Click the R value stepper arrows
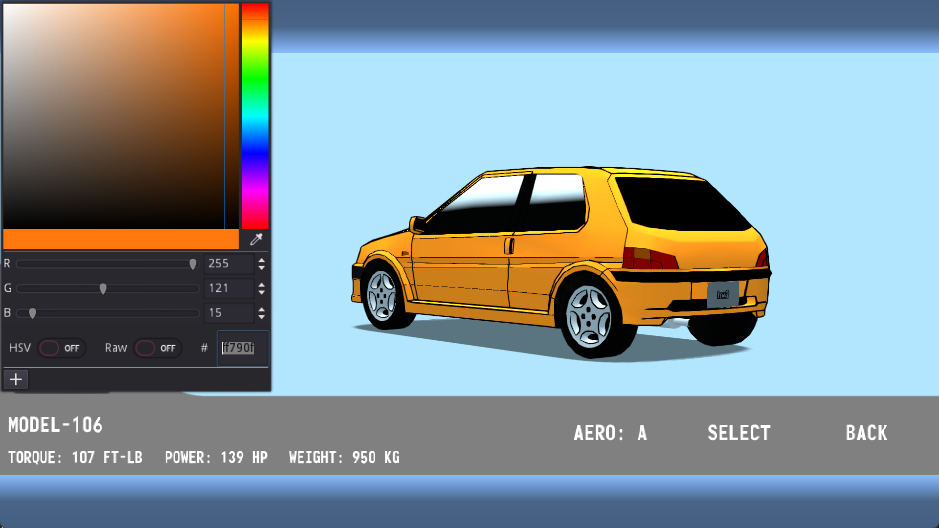The width and height of the screenshot is (939, 528). pos(261,264)
